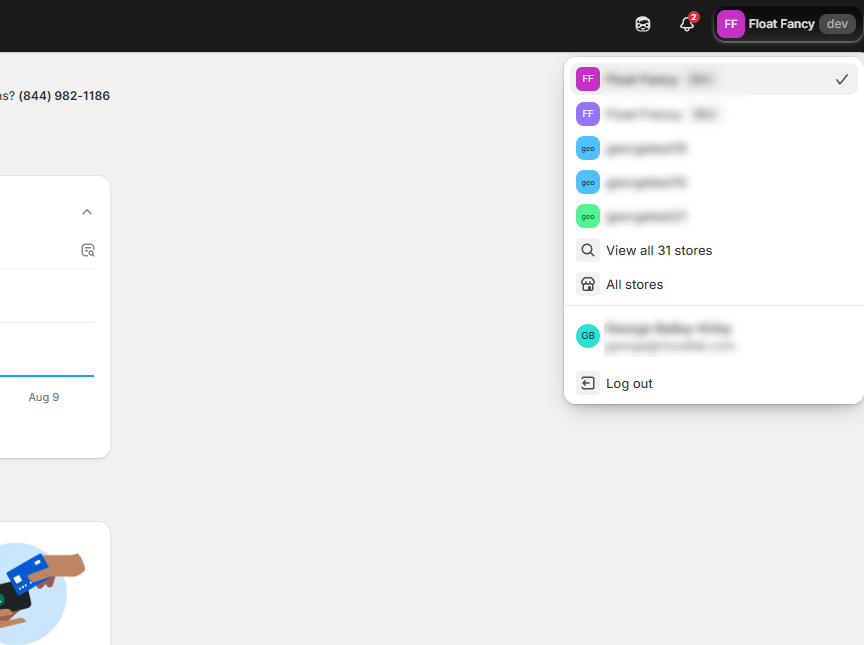This screenshot has height=645, width=864.
Task: Click the checkmark on the selected store
Action: click(x=841, y=79)
